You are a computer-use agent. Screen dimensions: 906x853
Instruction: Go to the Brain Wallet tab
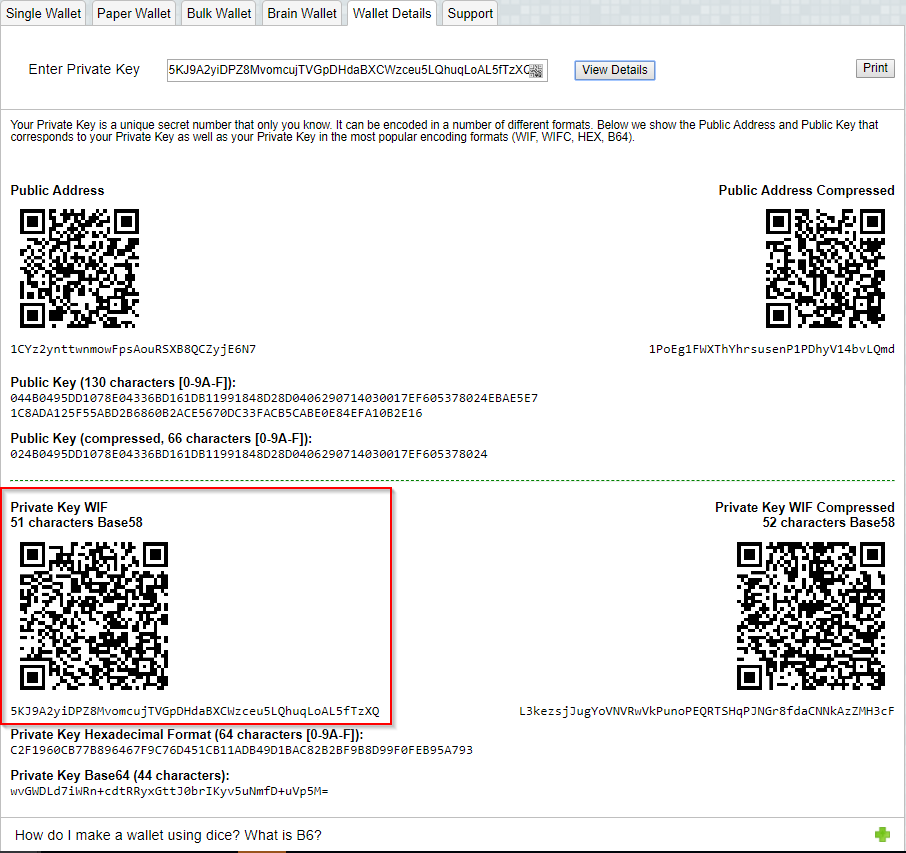coord(302,13)
